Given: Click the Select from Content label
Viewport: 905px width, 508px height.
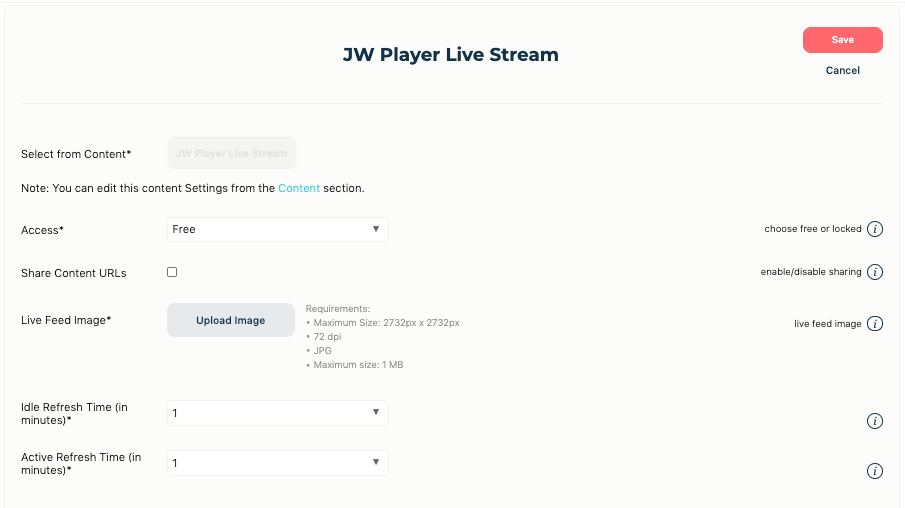Looking at the screenshot, I should coord(76,154).
